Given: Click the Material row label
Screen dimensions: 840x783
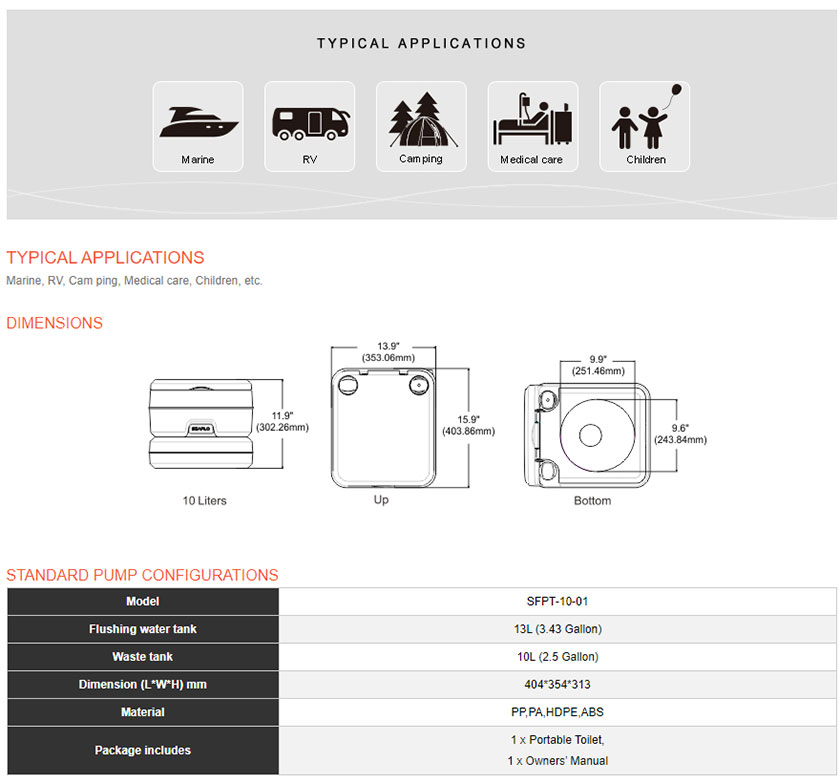Looking at the screenshot, I should [143, 712].
